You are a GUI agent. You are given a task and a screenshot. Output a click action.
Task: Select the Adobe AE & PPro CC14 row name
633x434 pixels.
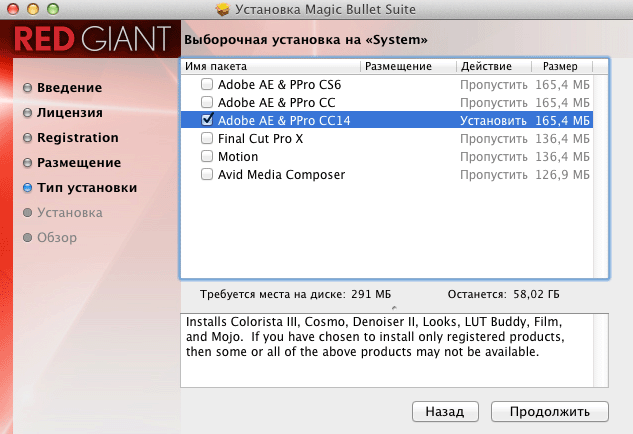284,120
